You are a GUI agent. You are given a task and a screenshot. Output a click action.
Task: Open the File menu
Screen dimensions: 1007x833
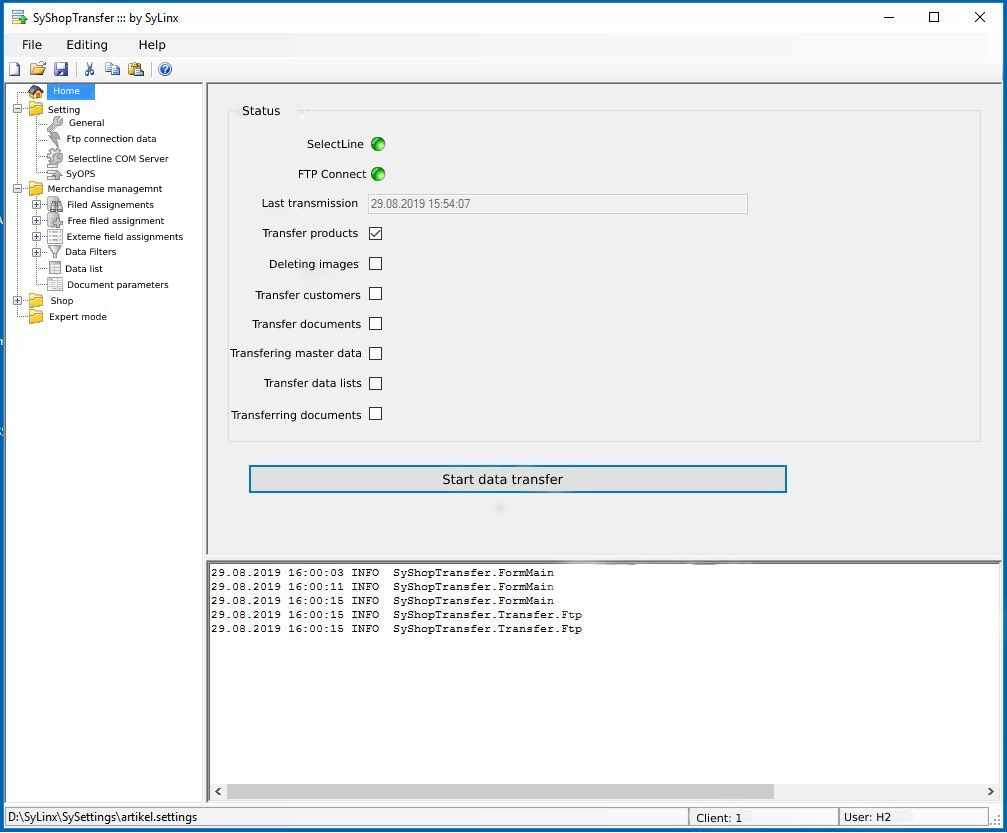[x=31, y=45]
